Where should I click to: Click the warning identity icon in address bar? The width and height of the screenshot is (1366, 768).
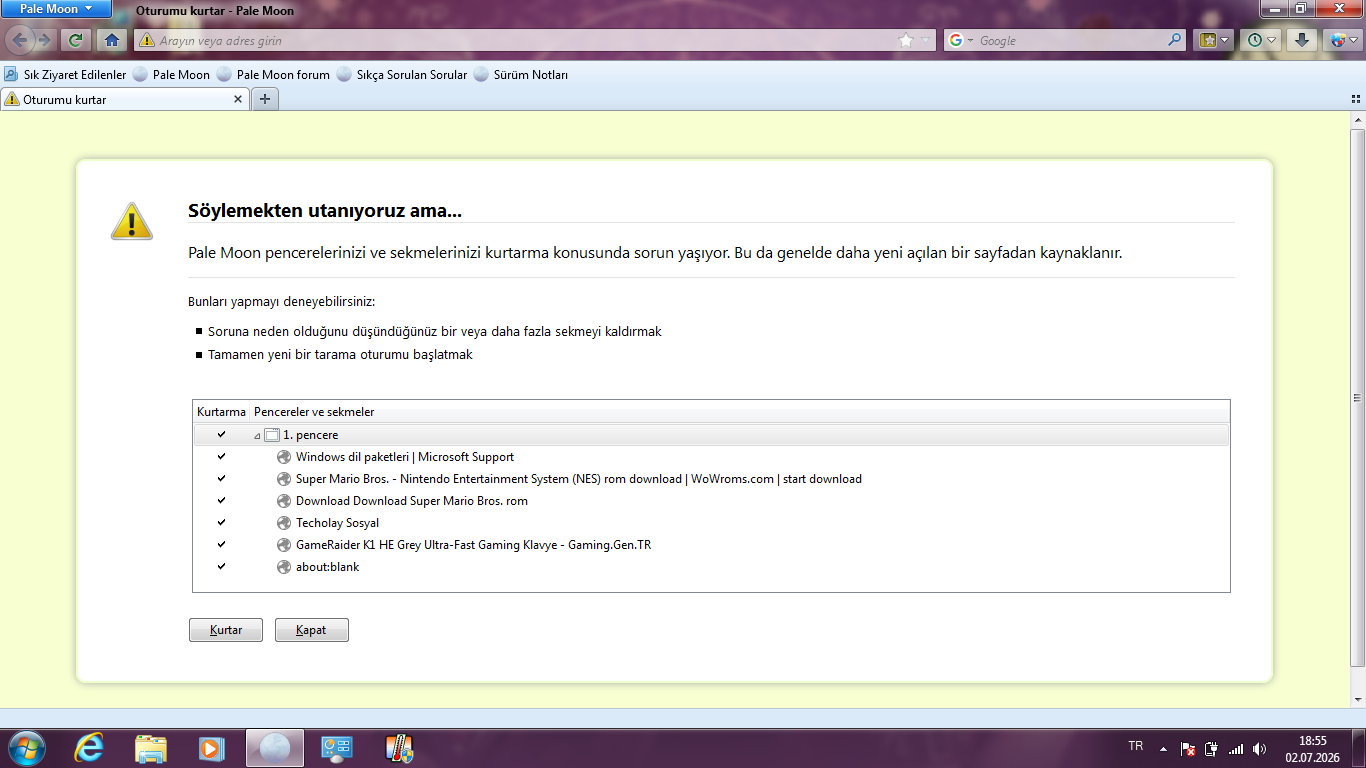[147, 41]
